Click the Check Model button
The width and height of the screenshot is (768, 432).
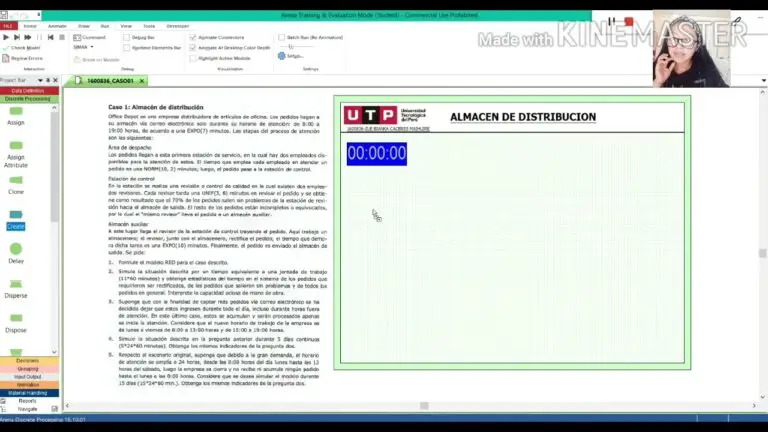[x=24, y=48]
